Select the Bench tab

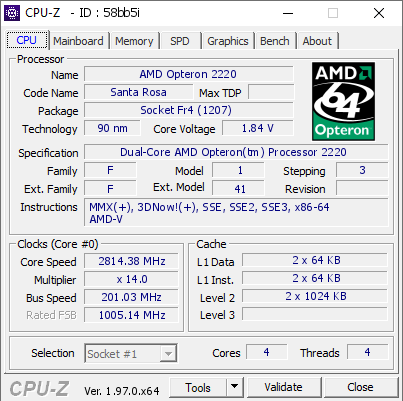(x=275, y=41)
